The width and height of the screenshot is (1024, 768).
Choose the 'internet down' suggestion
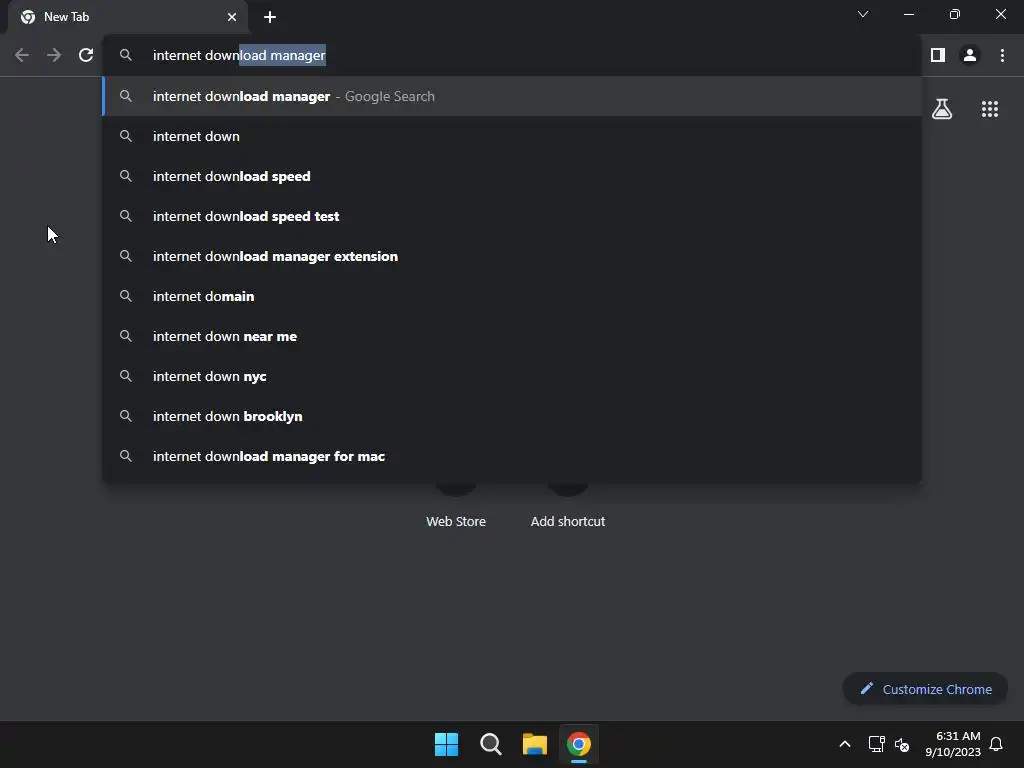pos(512,136)
